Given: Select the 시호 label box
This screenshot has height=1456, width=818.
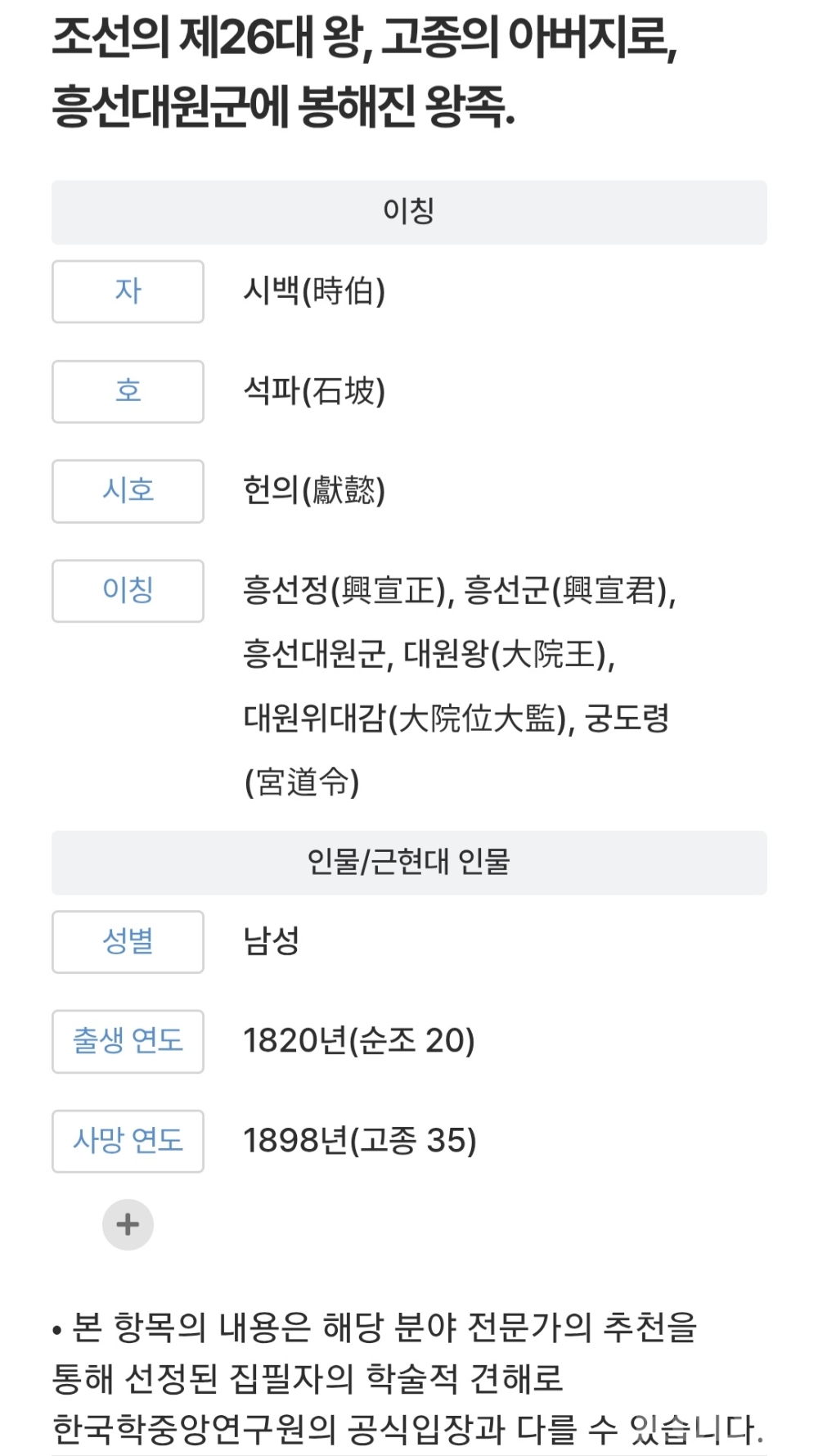Looking at the screenshot, I should pos(128,491).
